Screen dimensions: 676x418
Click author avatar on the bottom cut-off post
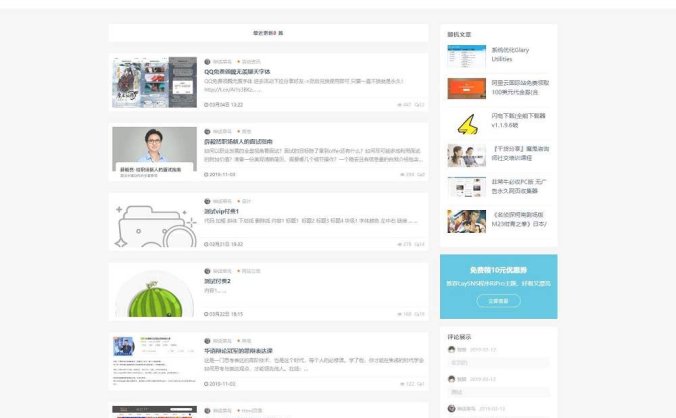coord(207,411)
